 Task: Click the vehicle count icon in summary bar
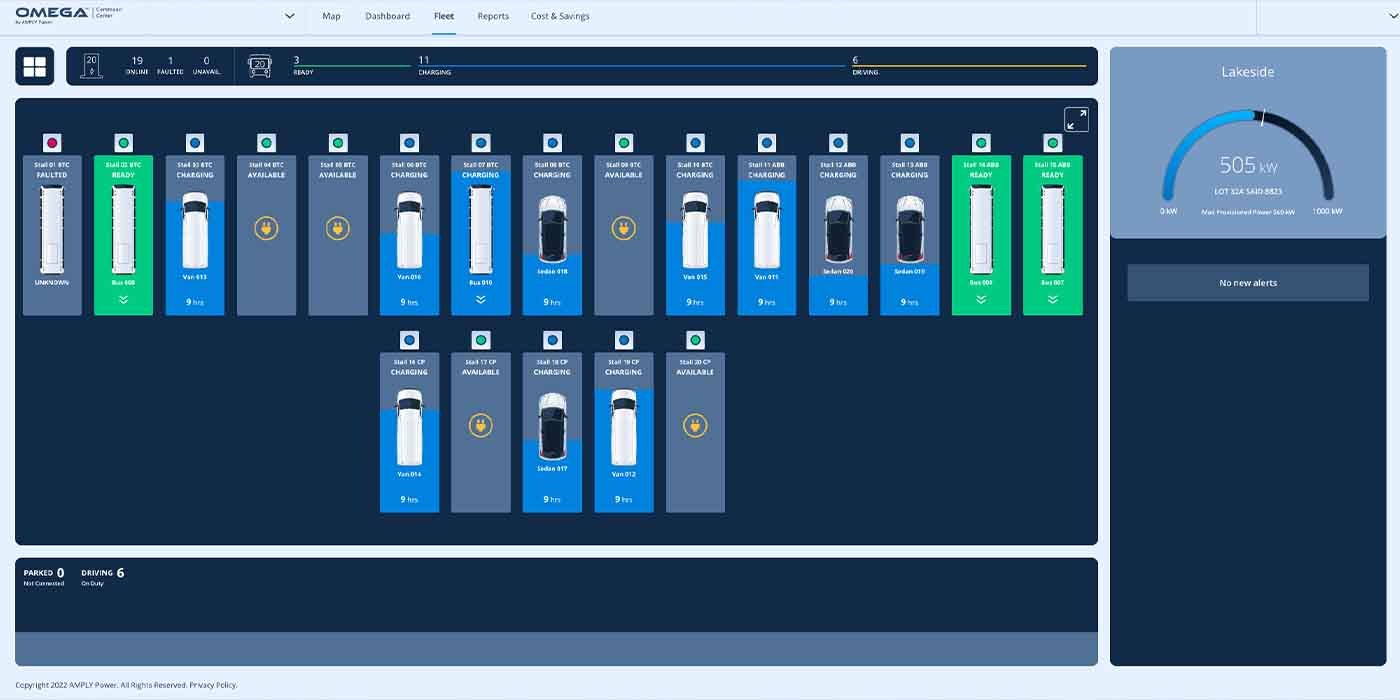tap(260, 66)
